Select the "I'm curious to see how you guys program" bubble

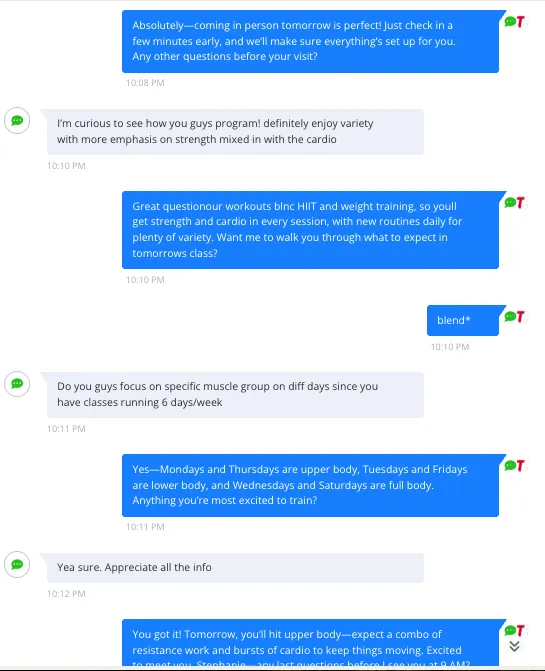[x=235, y=132]
